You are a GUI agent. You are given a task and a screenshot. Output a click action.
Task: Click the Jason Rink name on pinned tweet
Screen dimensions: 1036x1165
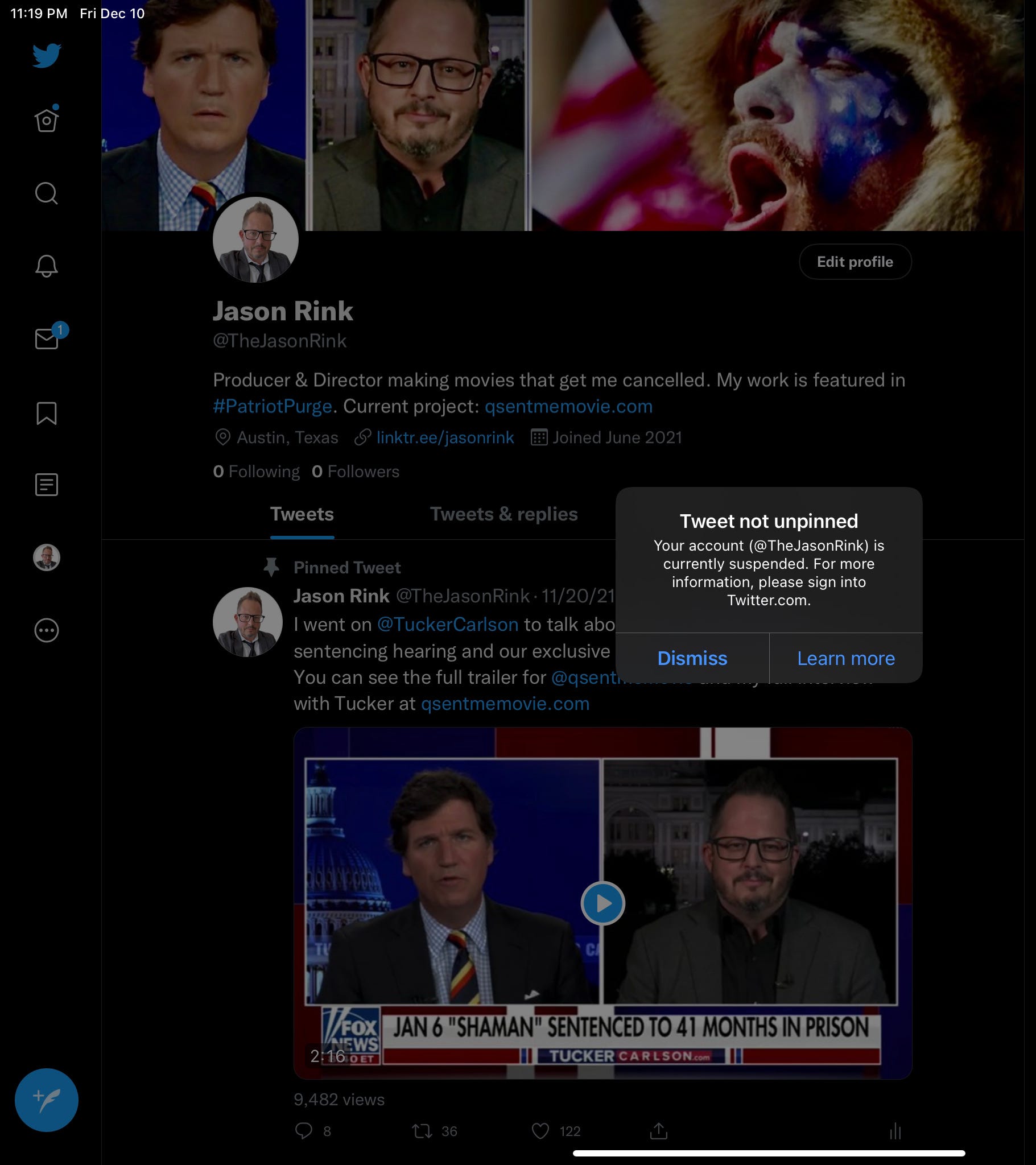point(341,596)
